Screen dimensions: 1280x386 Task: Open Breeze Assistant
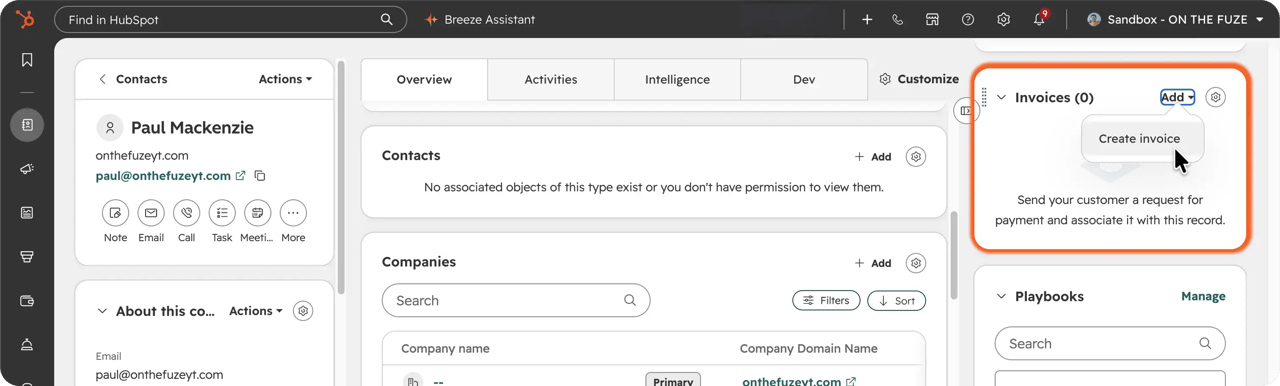pyautogui.click(x=480, y=19)
